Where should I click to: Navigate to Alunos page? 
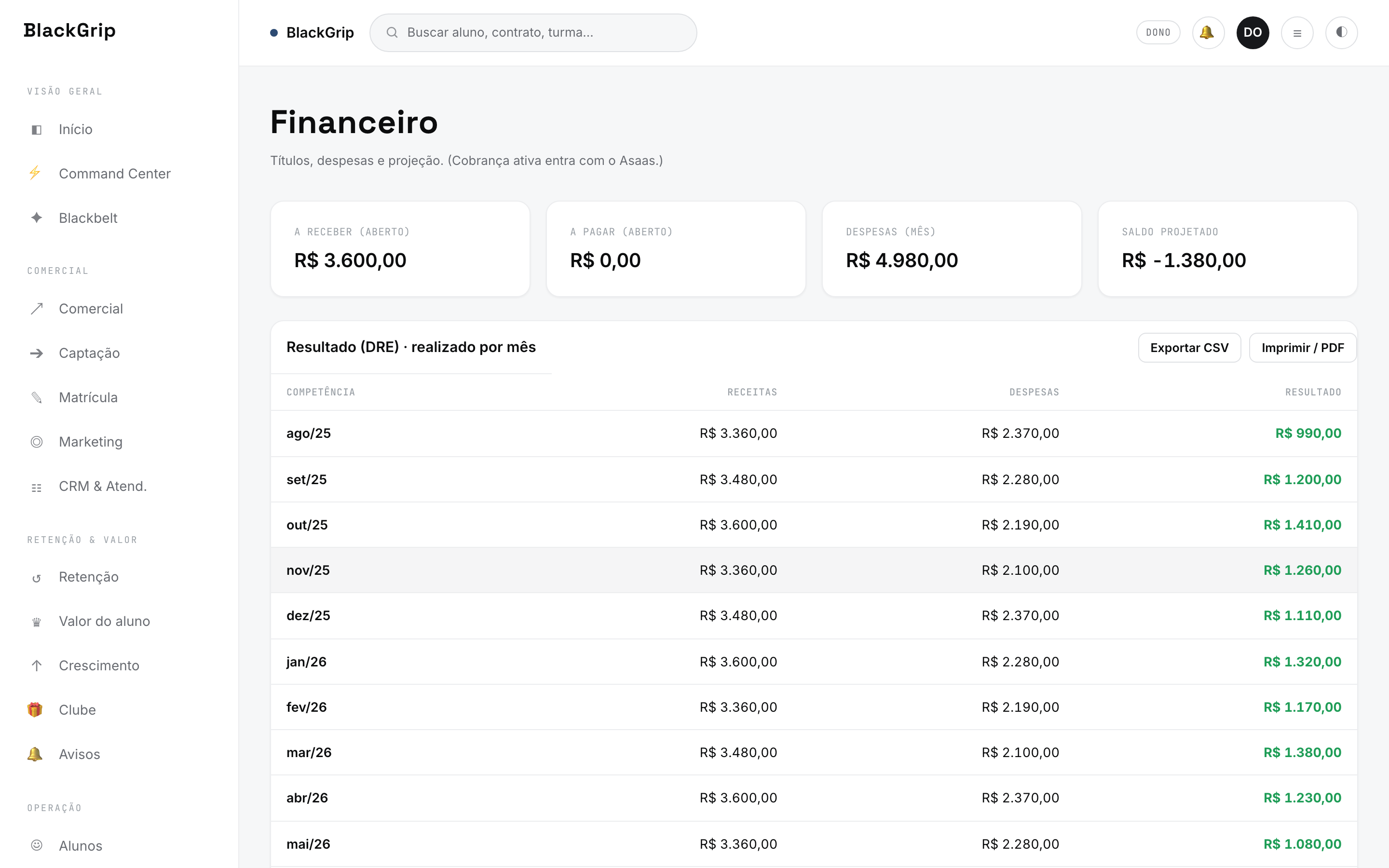(x=120, y=846)
